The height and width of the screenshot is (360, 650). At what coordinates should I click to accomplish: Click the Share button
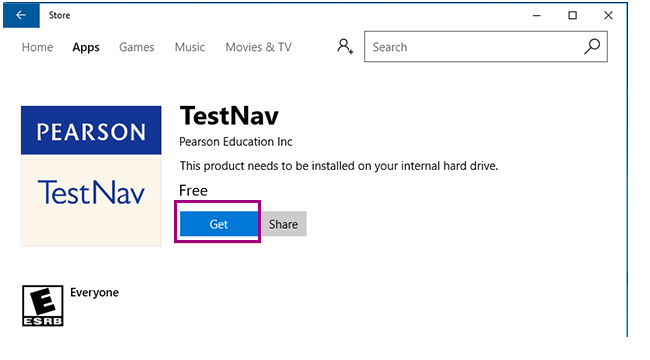pyautogui.click(x=284, y=224)
